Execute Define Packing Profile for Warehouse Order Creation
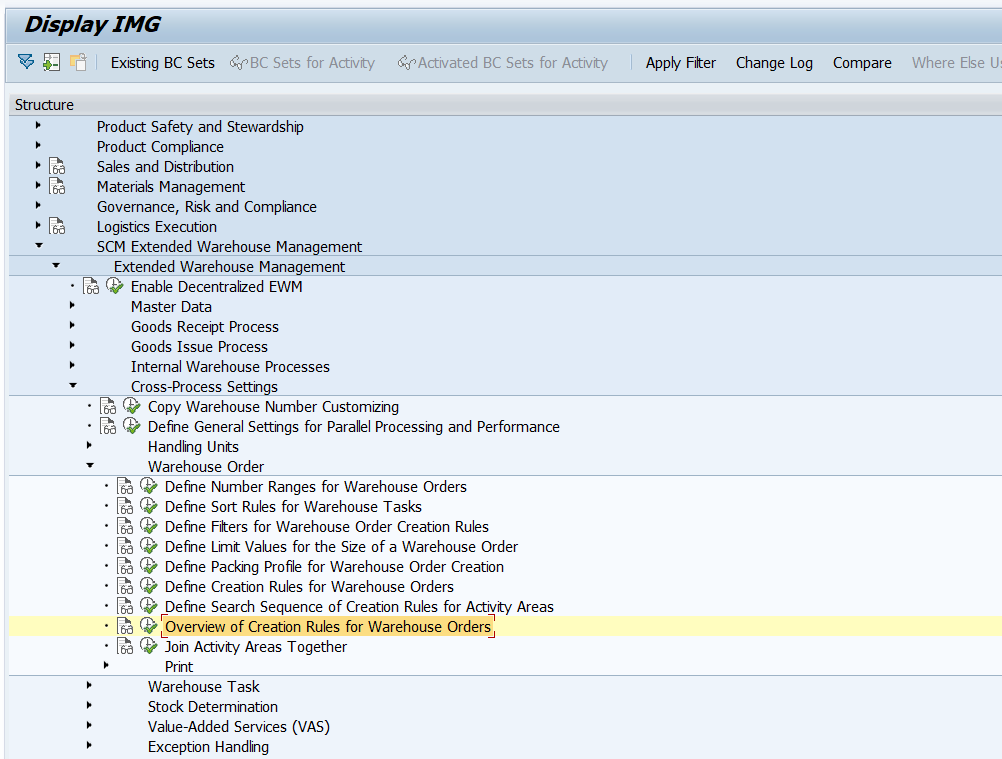The height and width of the screenshot is (759, 1002). [x=149, y=566]
